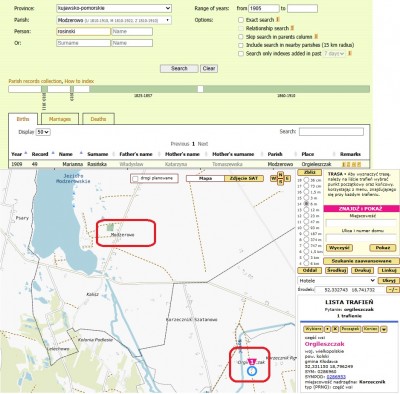Click the Koniec button in hit list
Image resolution: width=400 pixels, height=394 pixels.
coord(370,329)
